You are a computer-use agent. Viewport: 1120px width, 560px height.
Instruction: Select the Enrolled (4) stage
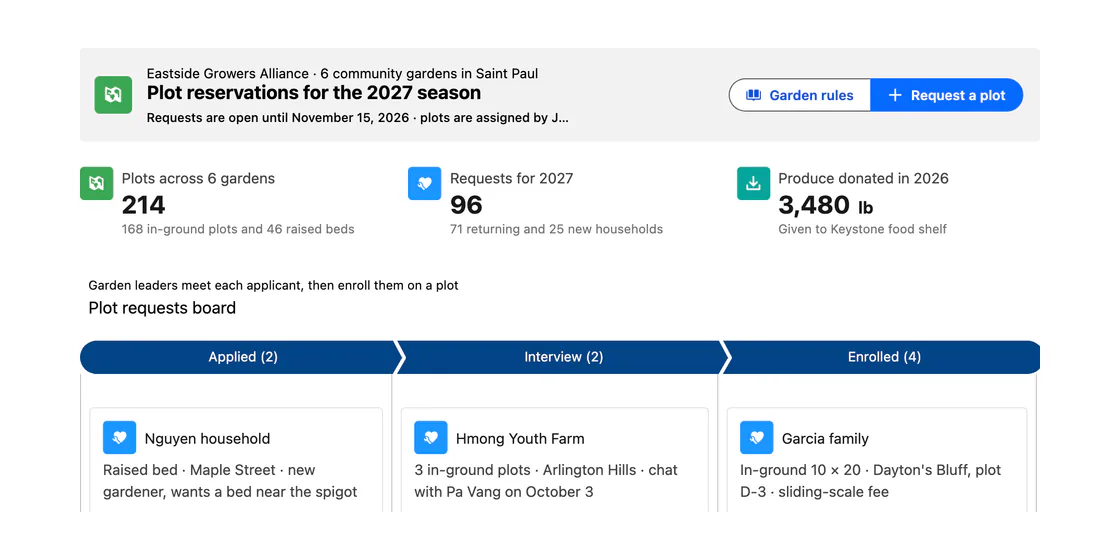click(884, 357)
